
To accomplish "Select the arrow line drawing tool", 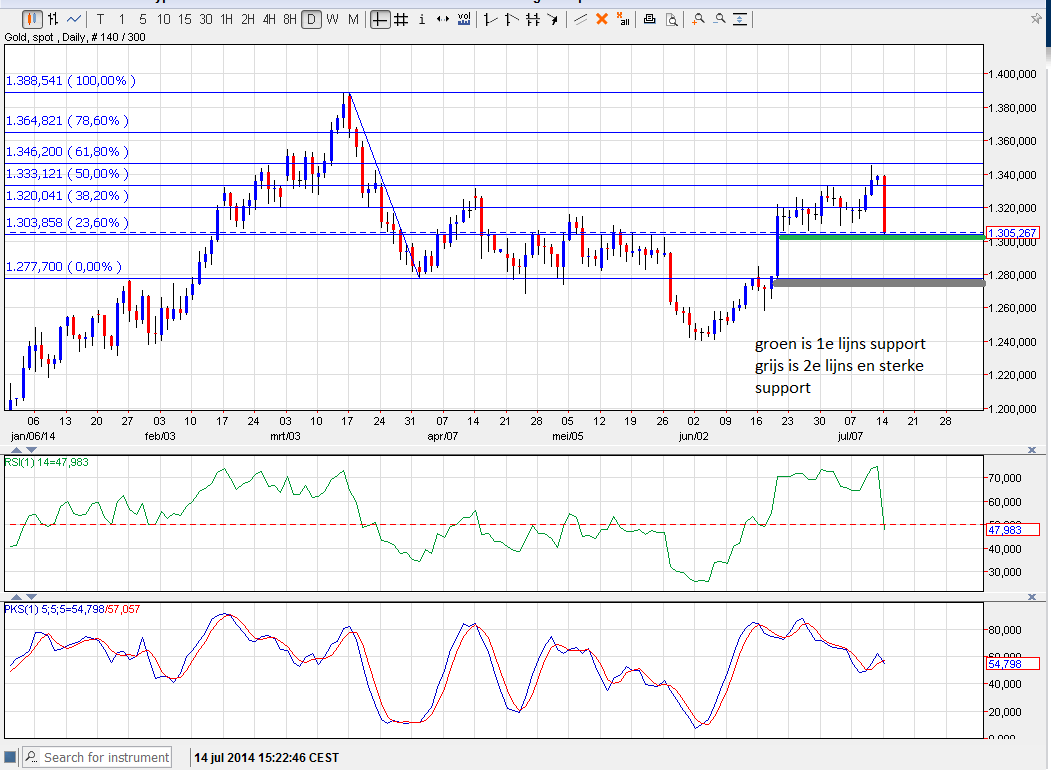I will coord(553,19).
